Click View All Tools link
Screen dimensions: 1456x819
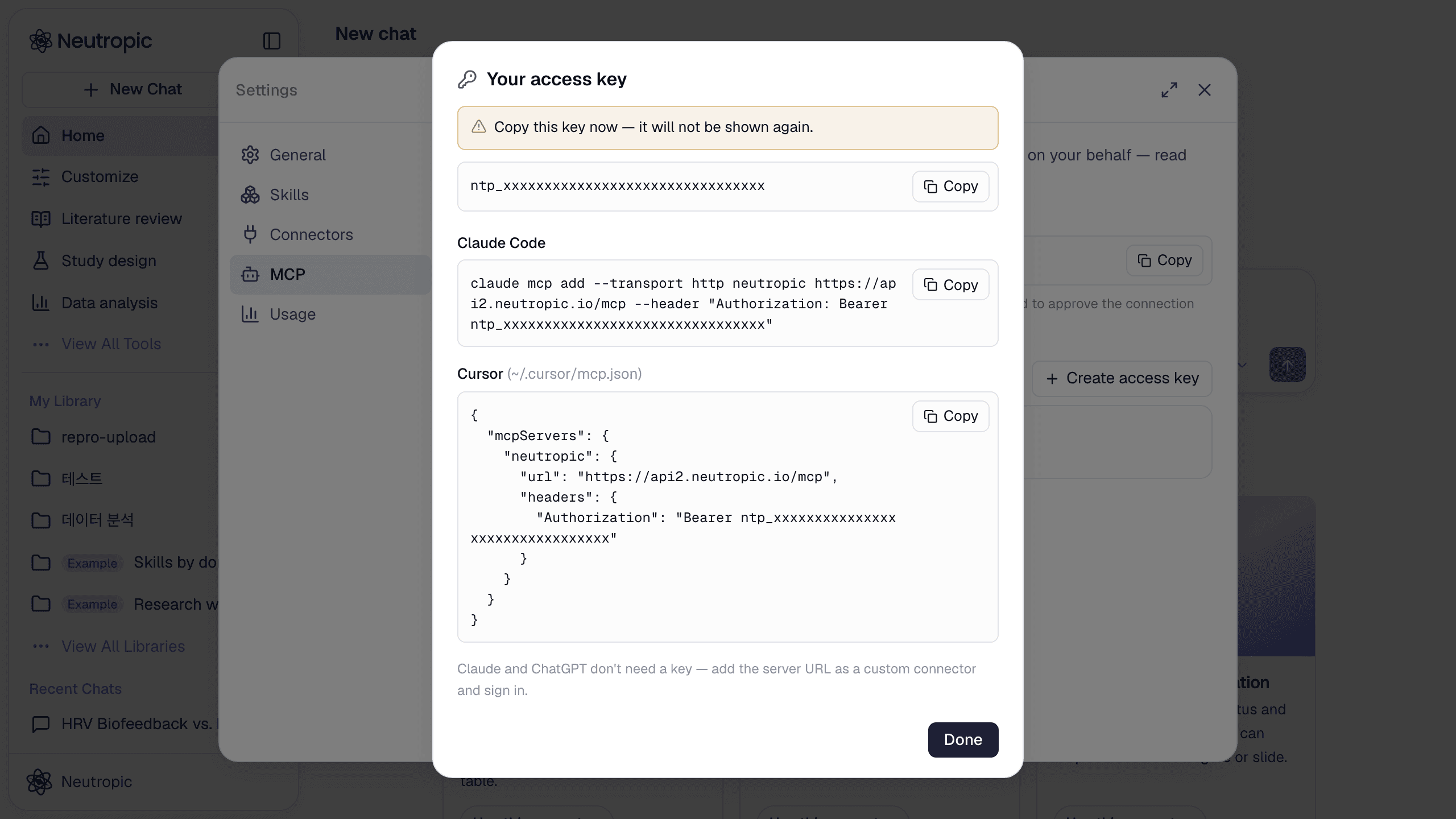click(x=111, y=344)
